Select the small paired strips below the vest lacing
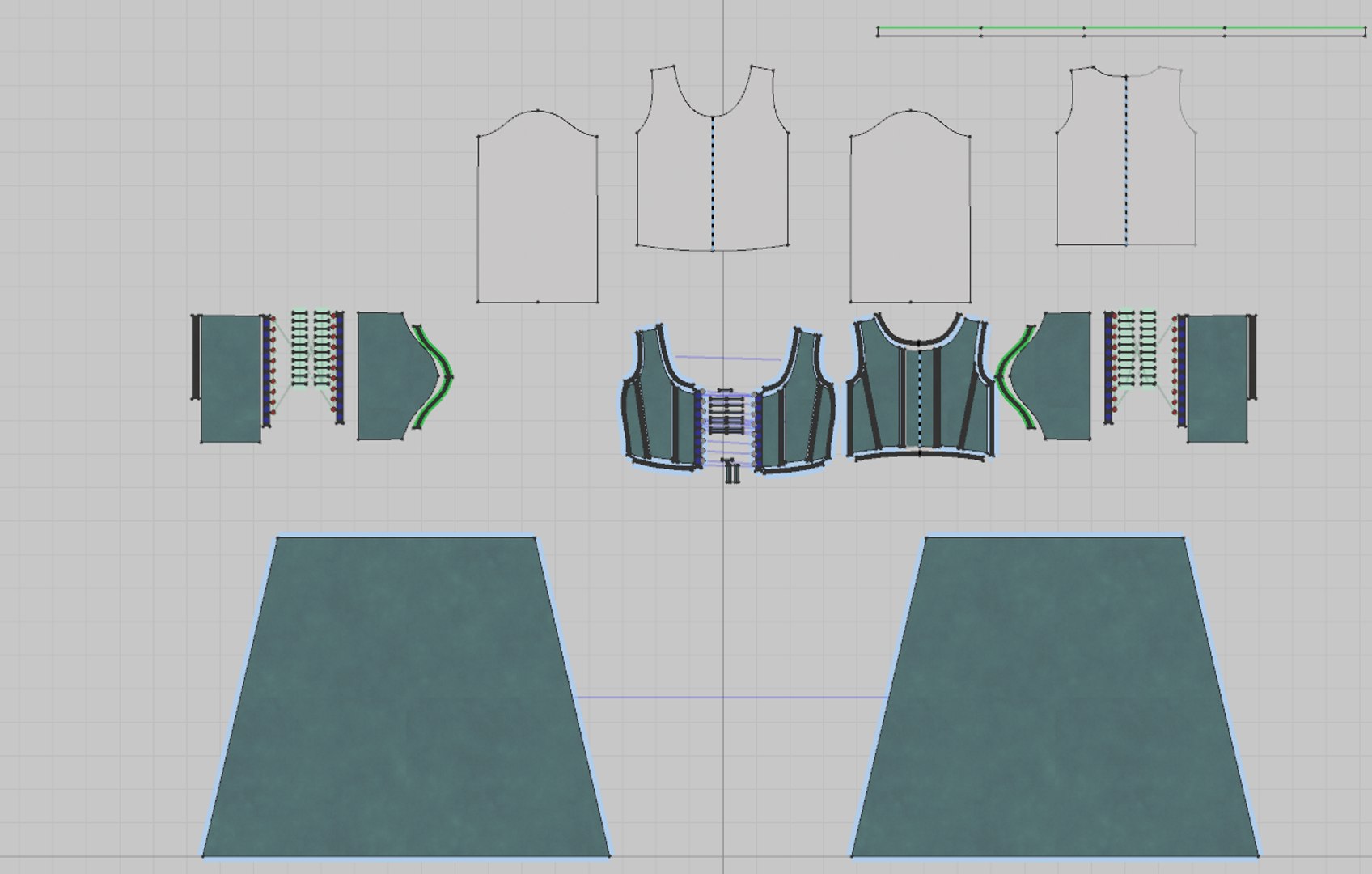The image size is (1372, 874). (733, 472)
